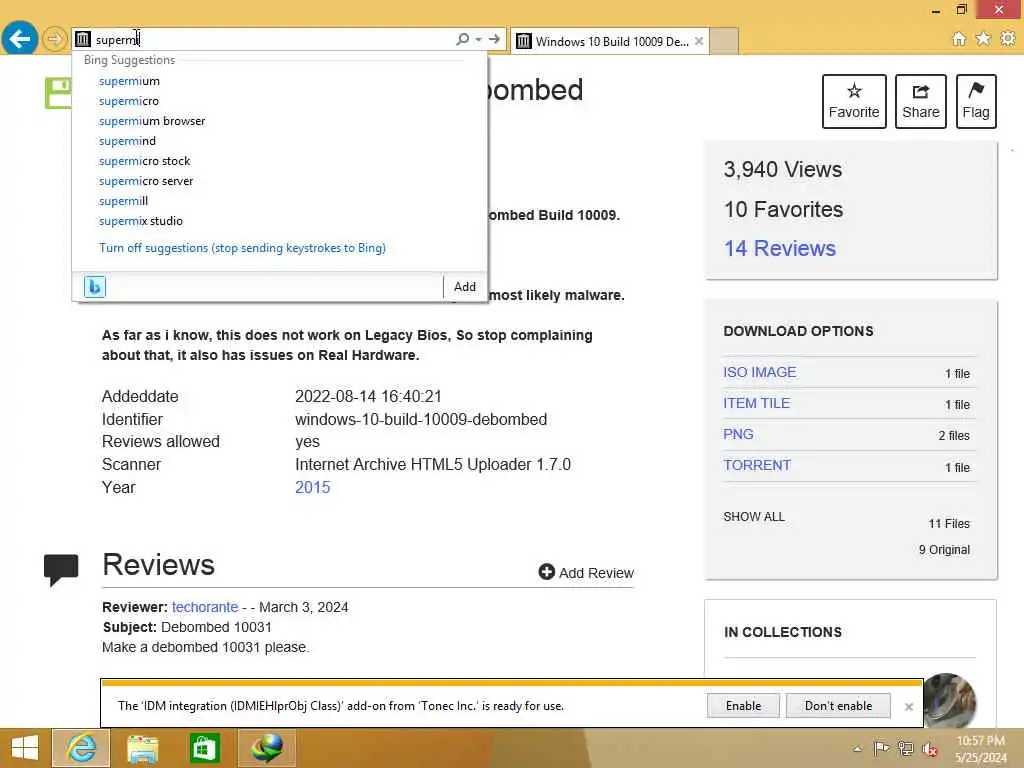Click the 9 Original files link
This screenshot has height=768, width=1024.
[944, 550]
